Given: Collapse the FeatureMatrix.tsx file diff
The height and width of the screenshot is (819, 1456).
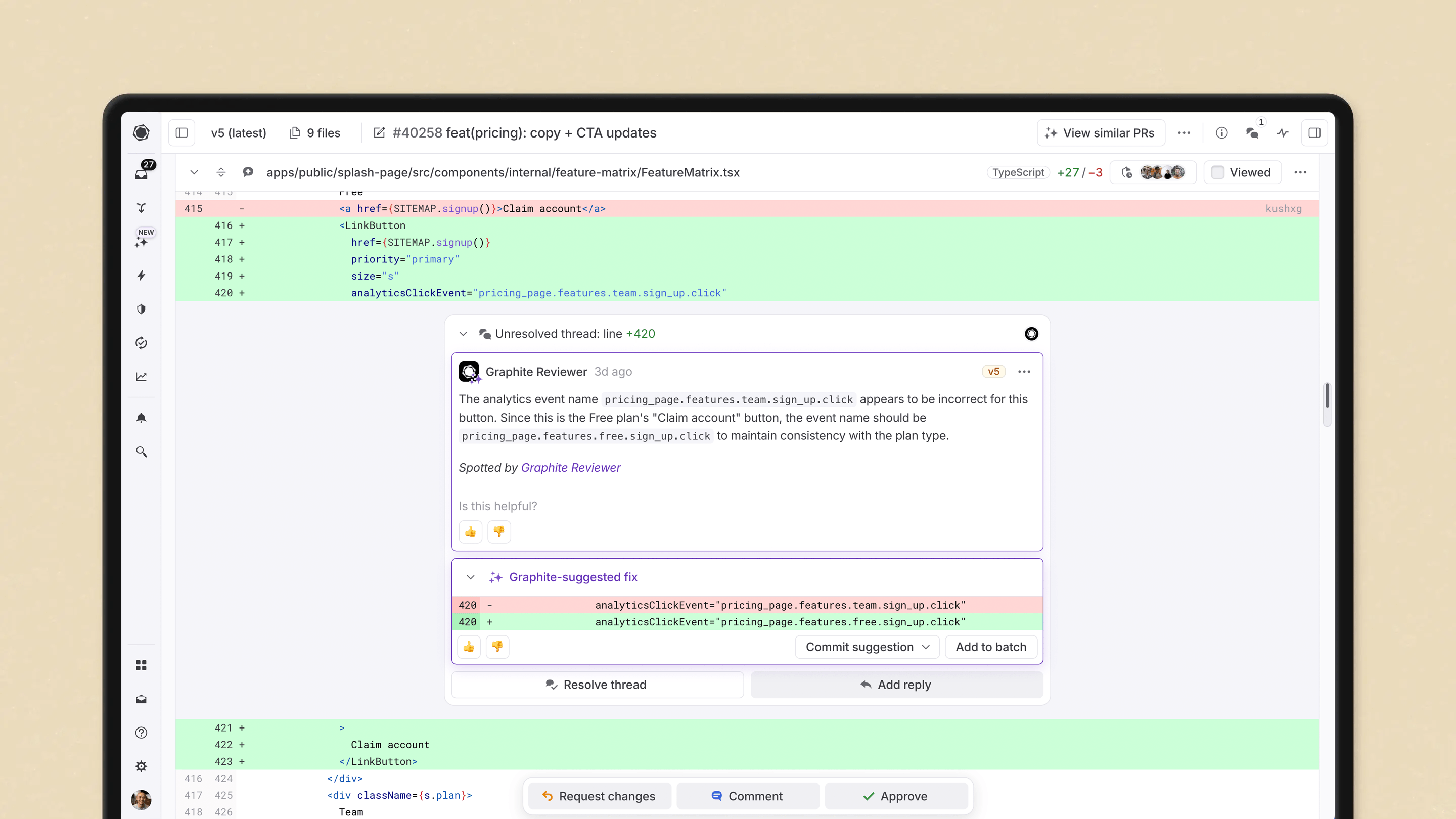Looking at the screenshot, I should point(194,172).
